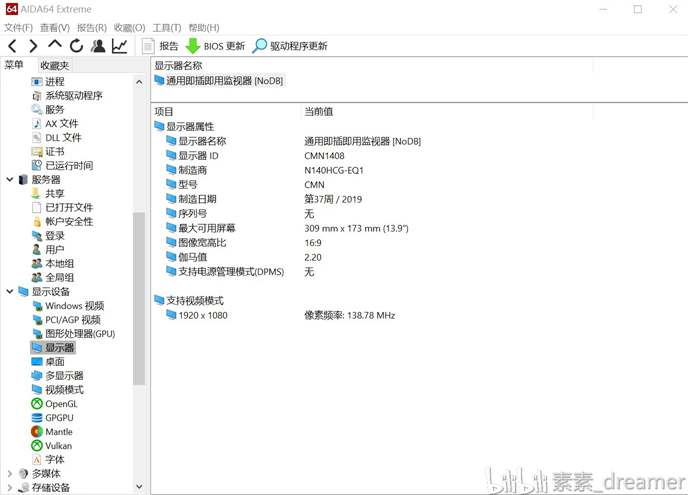Viewport: 688px width, 495px height.
Task: Click the Forward navigation arrow
Action: click(33, 46)
